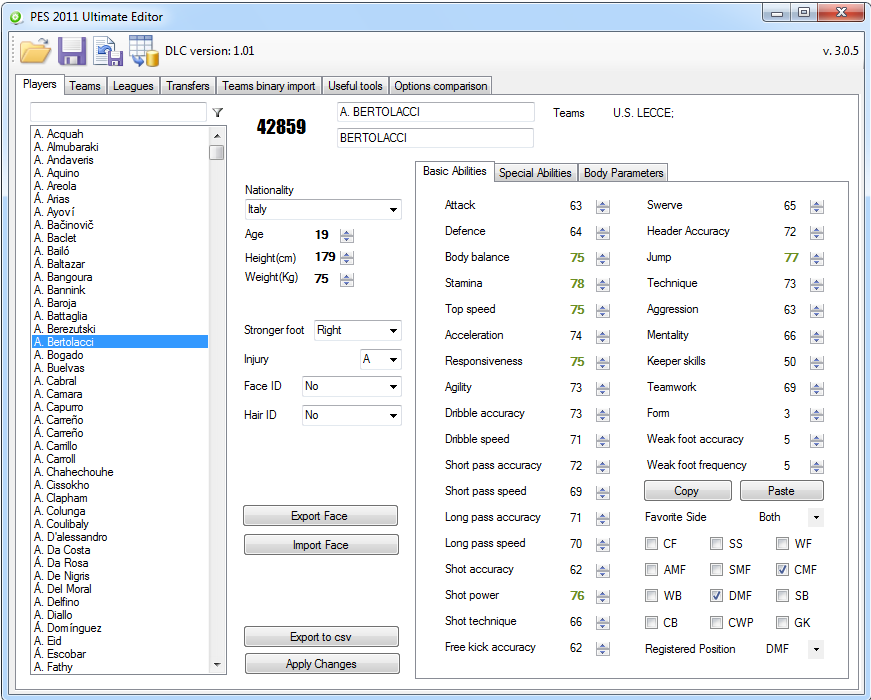Click the A. BERTOLACCI name field
This screenshot has height=700, width=871.
436,112
